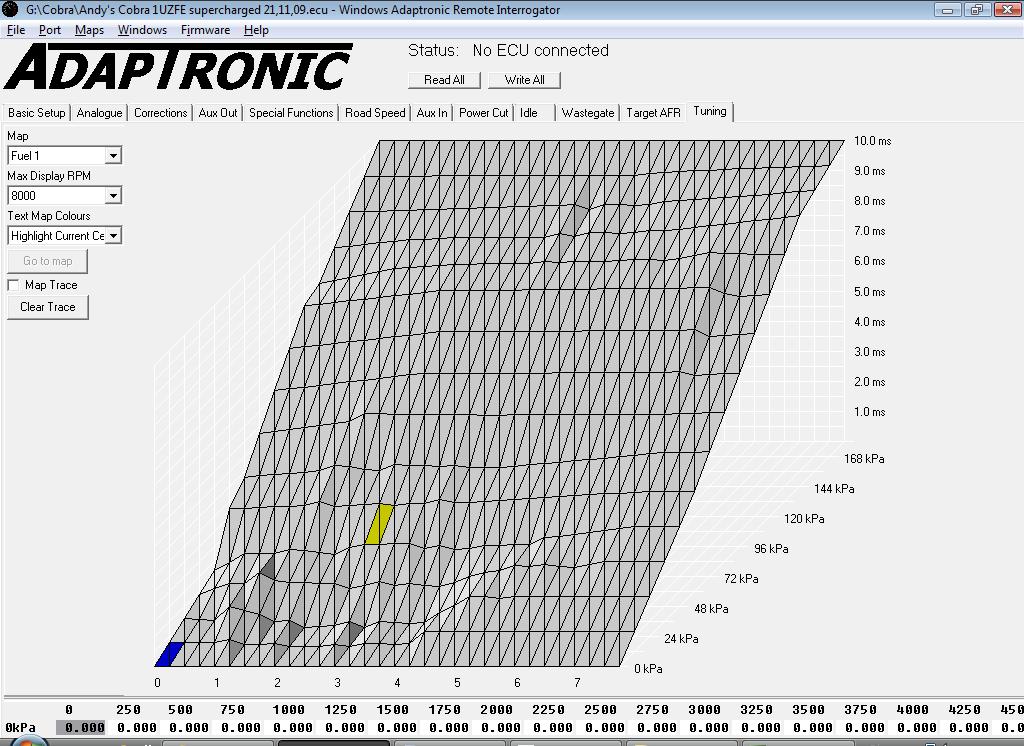The image size is (1024, 746).
Task: Click the 3250 RPM column header
Action: (x=756, y=710)
